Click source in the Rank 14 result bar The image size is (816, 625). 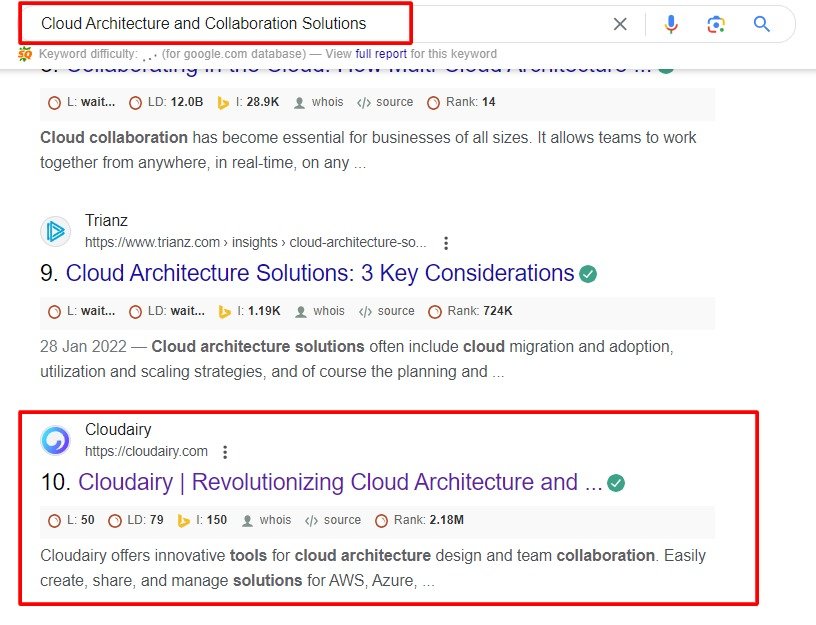394,102
